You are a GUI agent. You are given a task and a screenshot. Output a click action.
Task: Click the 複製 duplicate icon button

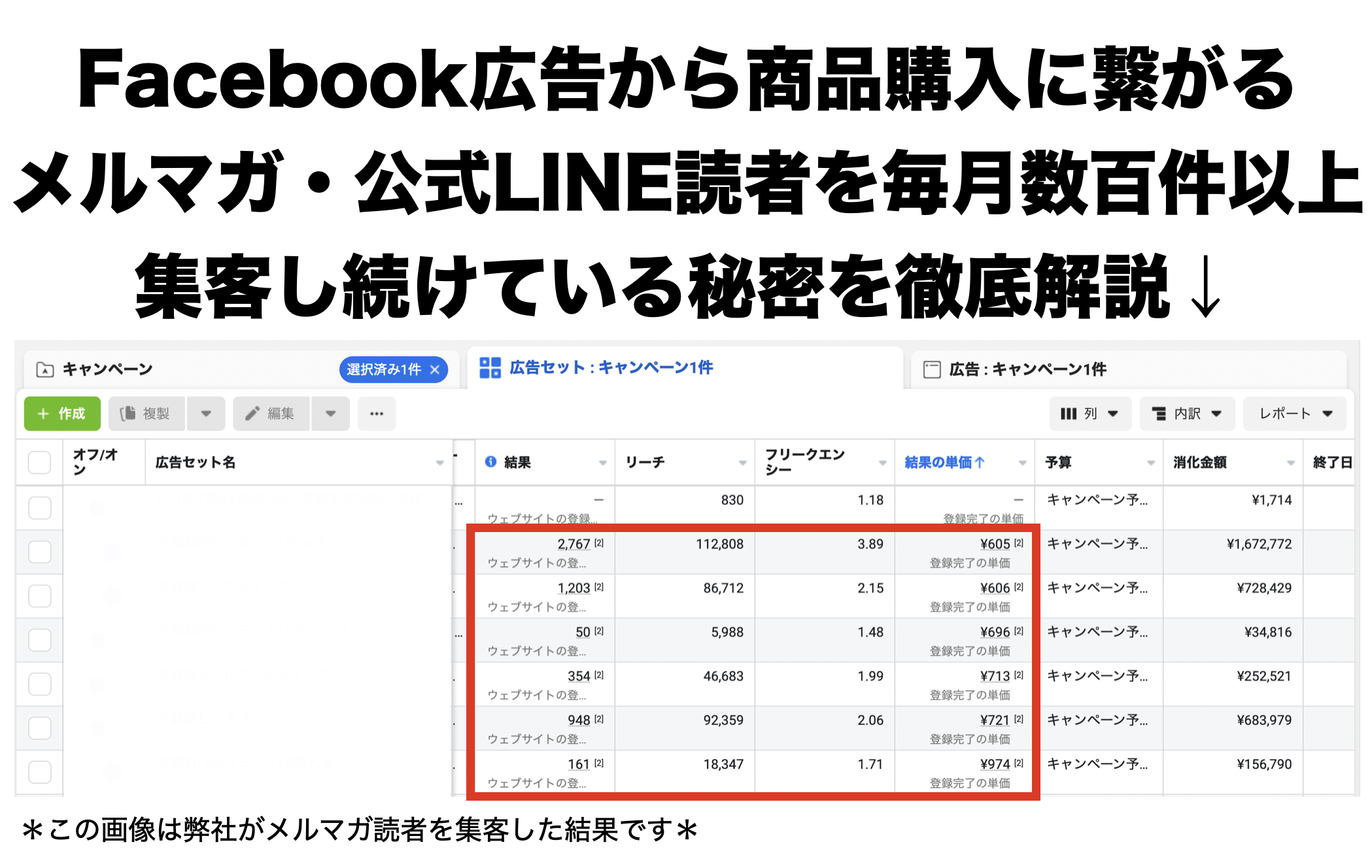(146, 414)
